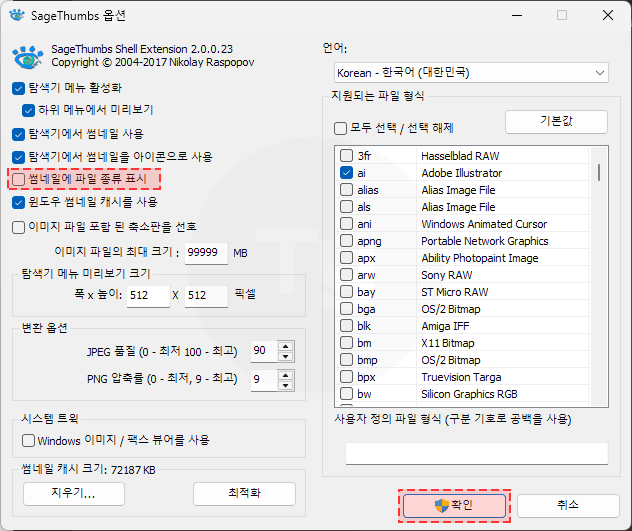The image size is (632, 531).
Task: Click the title bar SageThumbs app icon
Action: [x=17, y=15]
